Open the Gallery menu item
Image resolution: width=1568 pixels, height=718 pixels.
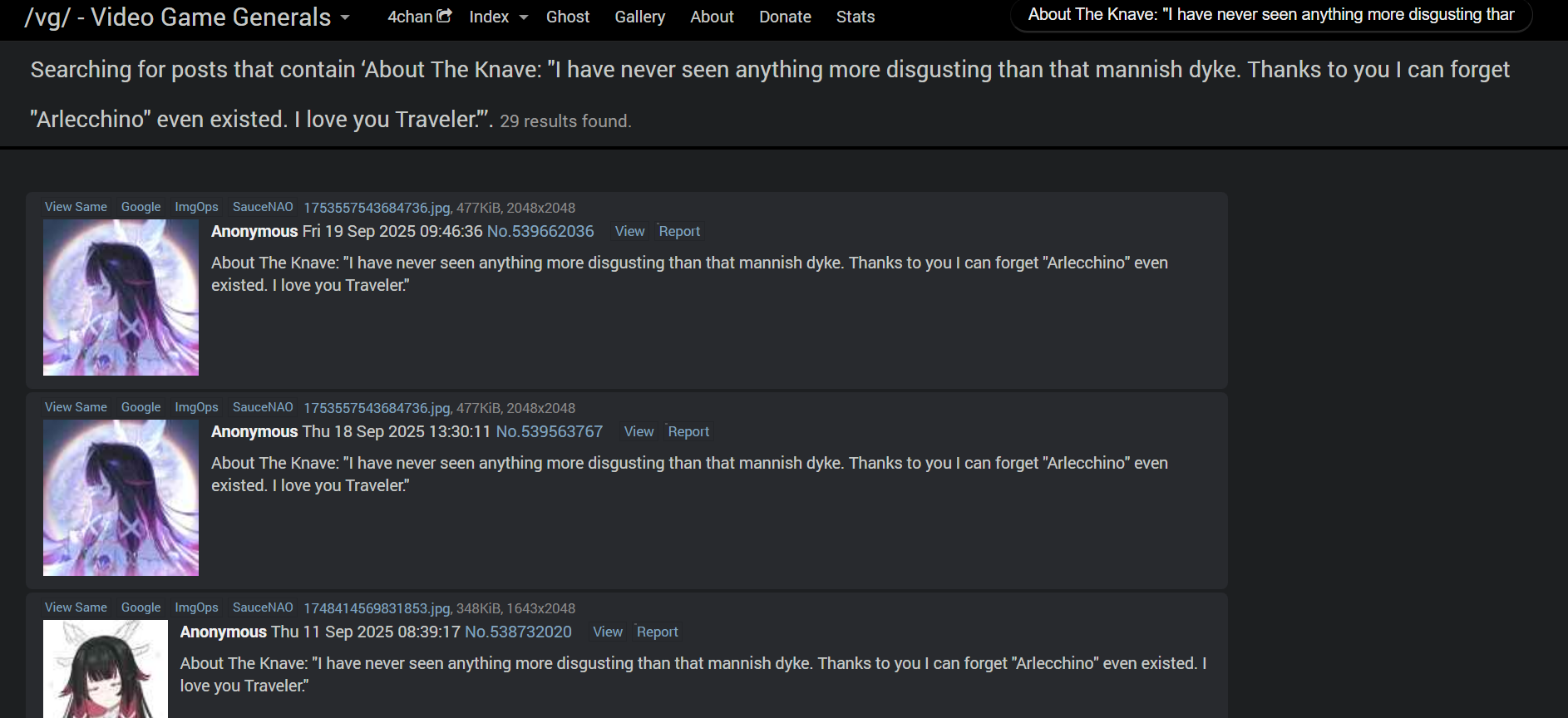[x=639, y=17]
